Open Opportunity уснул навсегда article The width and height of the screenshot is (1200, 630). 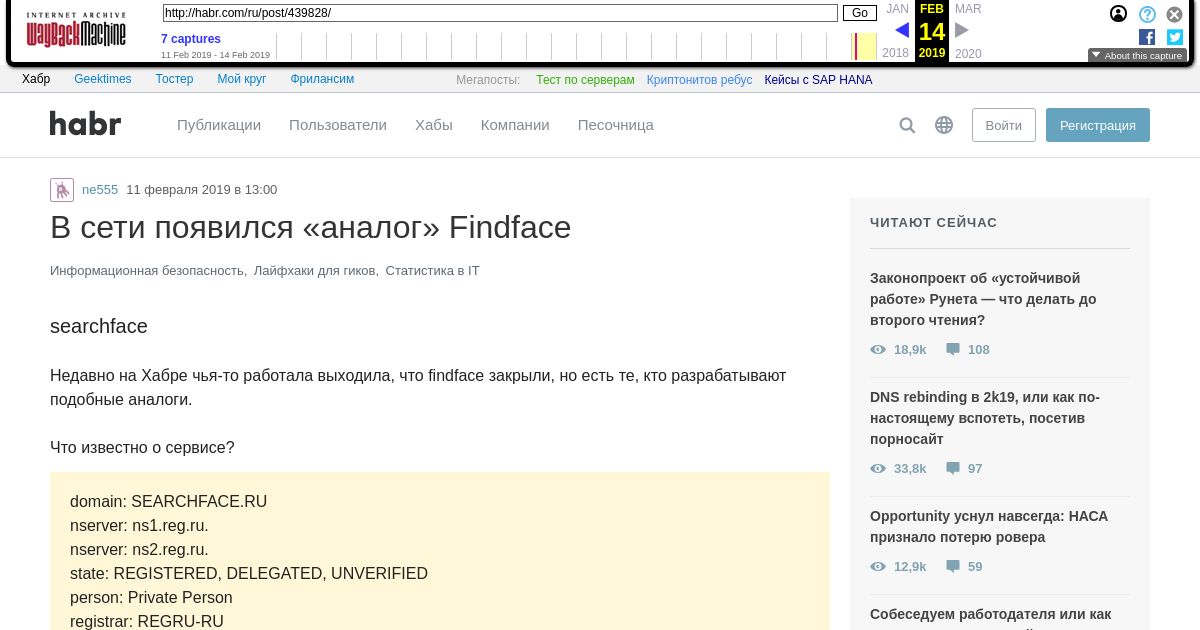tap(989, 527)
